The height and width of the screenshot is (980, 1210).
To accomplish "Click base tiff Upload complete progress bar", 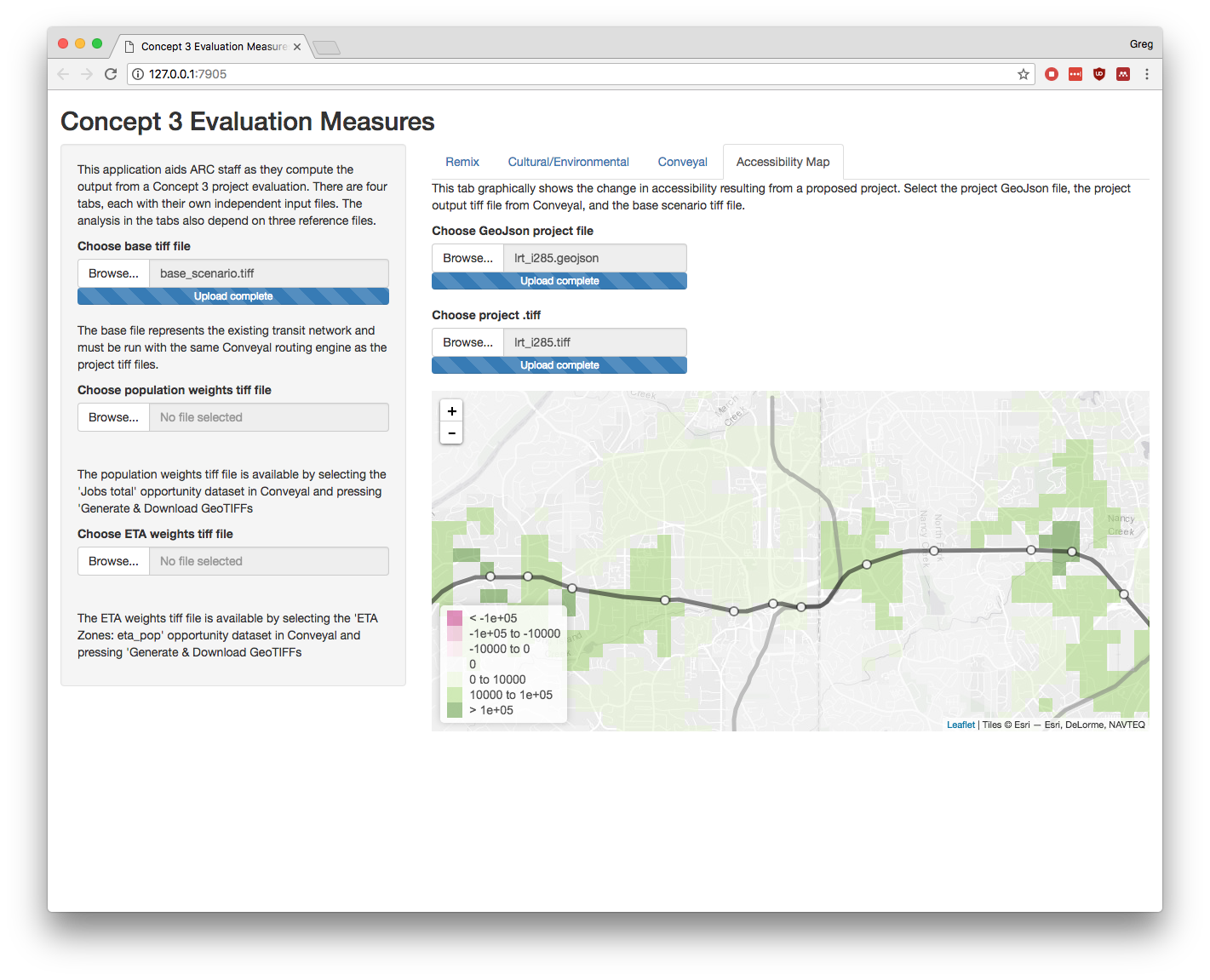I will (x=233, y=296).
